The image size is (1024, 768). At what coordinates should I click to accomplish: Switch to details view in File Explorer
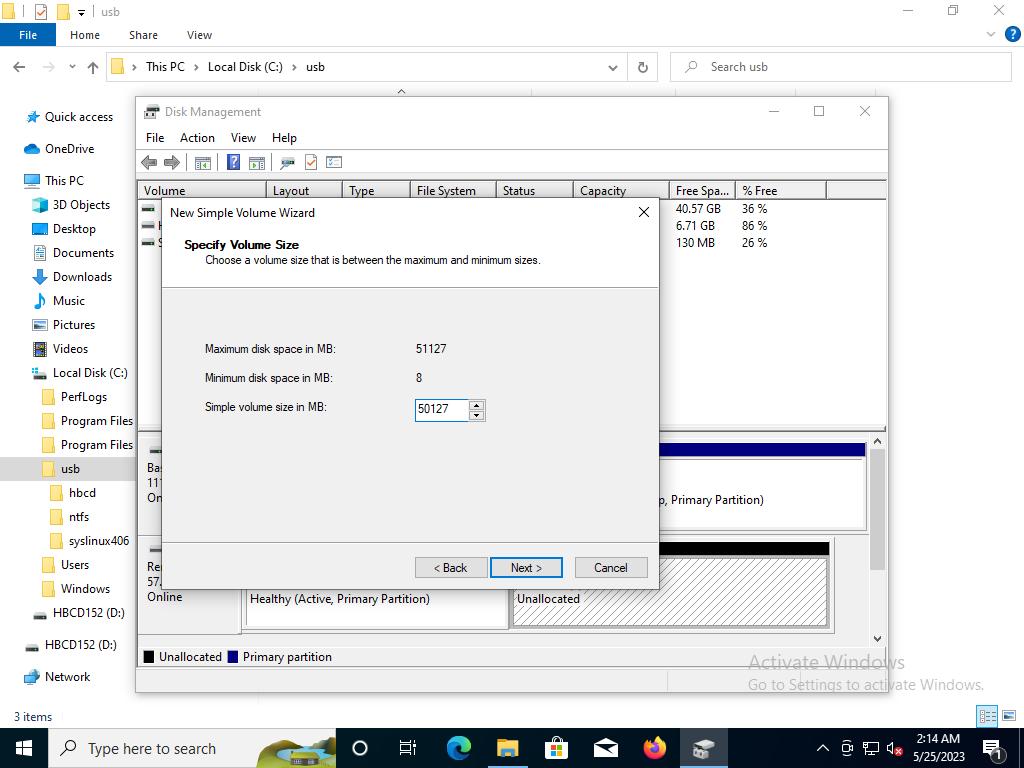click(987, 716)
